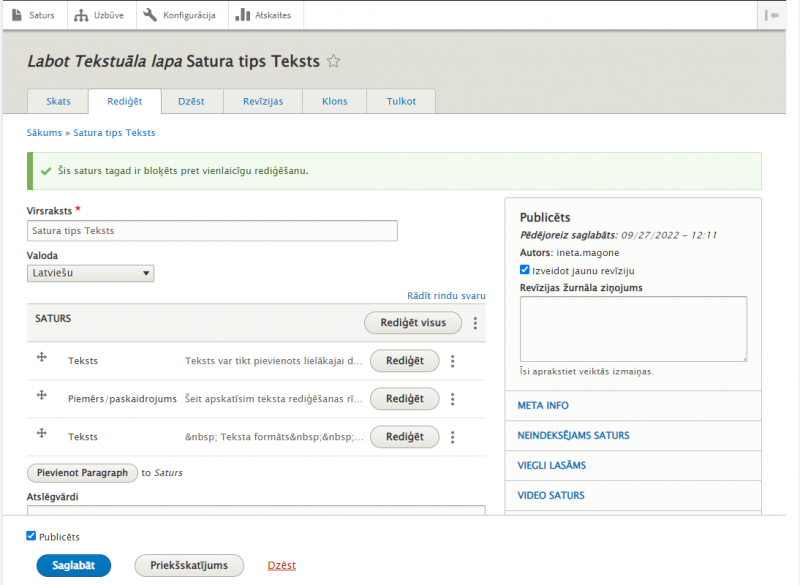Toggle Izveidot jaunu revīziju checkbox
The width and height of the screenshot is (800, 585).
click(x=524, y=270)
